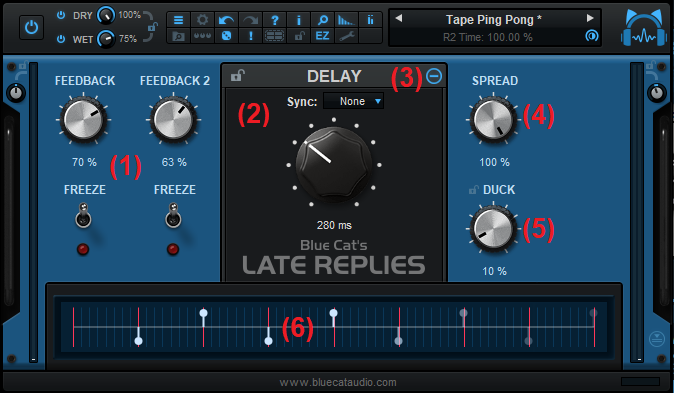This screenshot has height=393, width=674.
Task: Go to next preset arrow
Action: coord(590,18)
